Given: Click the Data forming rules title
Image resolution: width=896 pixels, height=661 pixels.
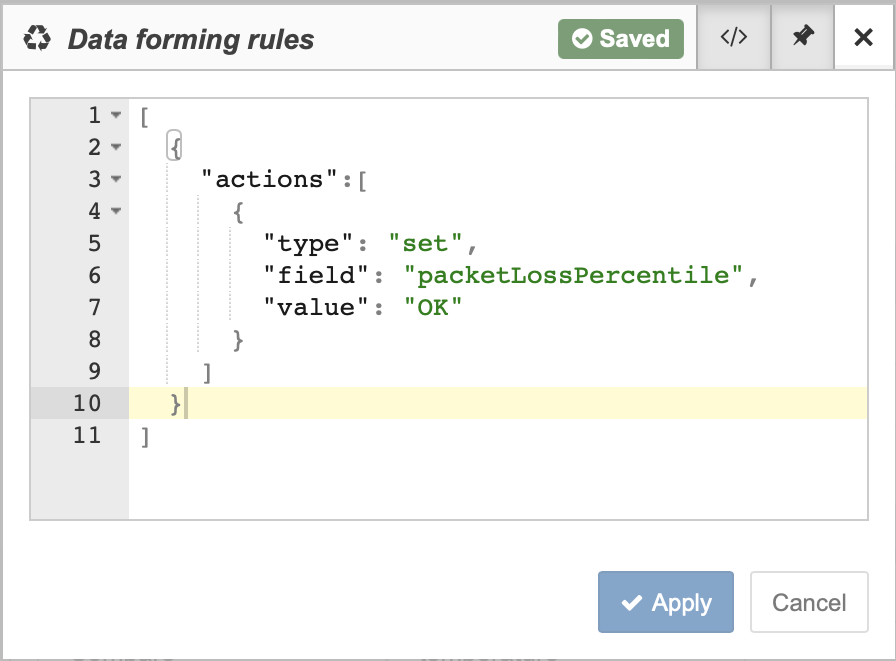Looking at the screenshot, I should 191,39.
